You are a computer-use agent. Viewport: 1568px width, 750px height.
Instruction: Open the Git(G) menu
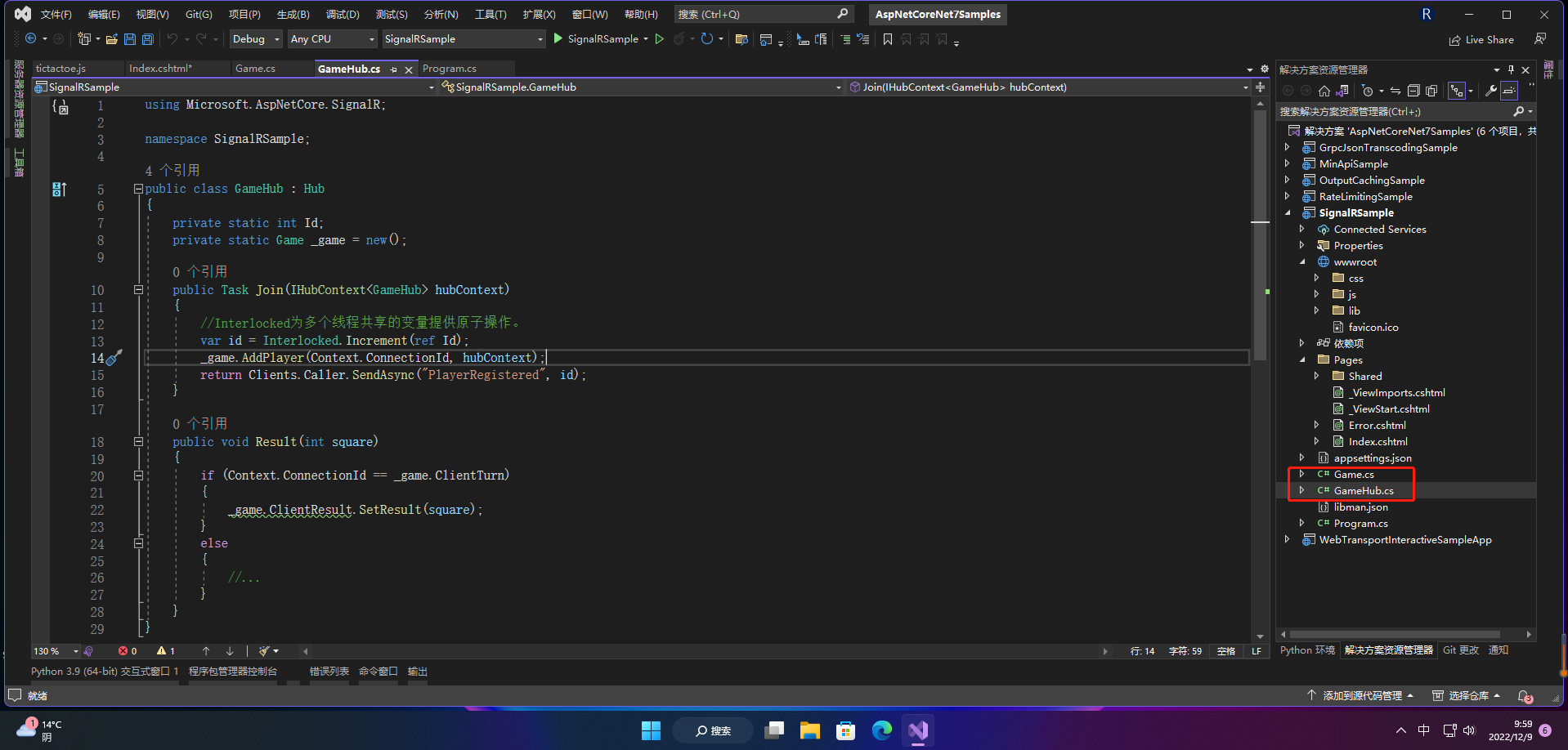click(199, 15)
